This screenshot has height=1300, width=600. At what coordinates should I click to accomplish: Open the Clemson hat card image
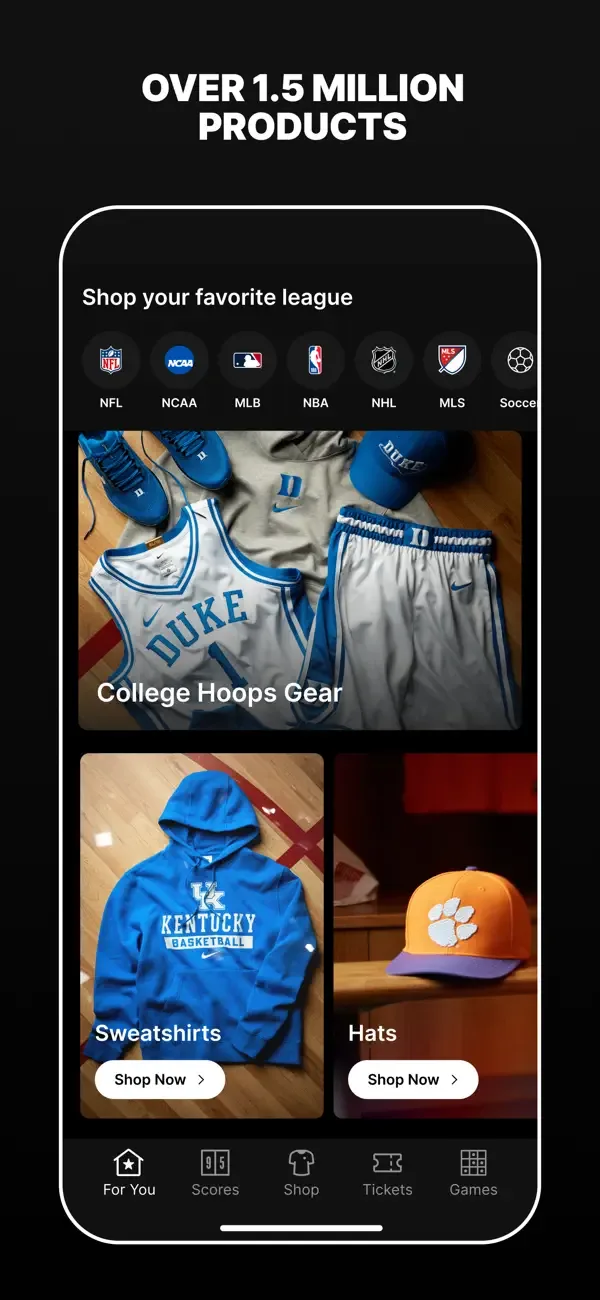click(x=436, y=935)
